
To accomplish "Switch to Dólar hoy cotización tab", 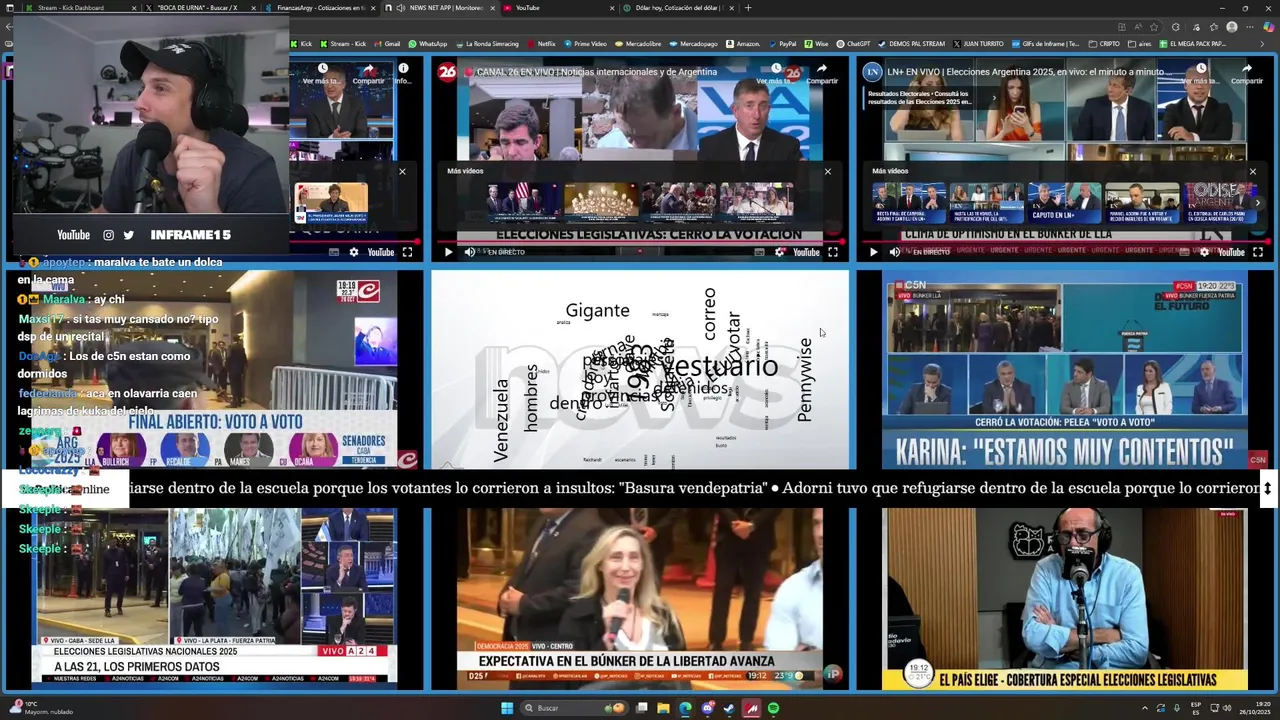I will (677, 7).
